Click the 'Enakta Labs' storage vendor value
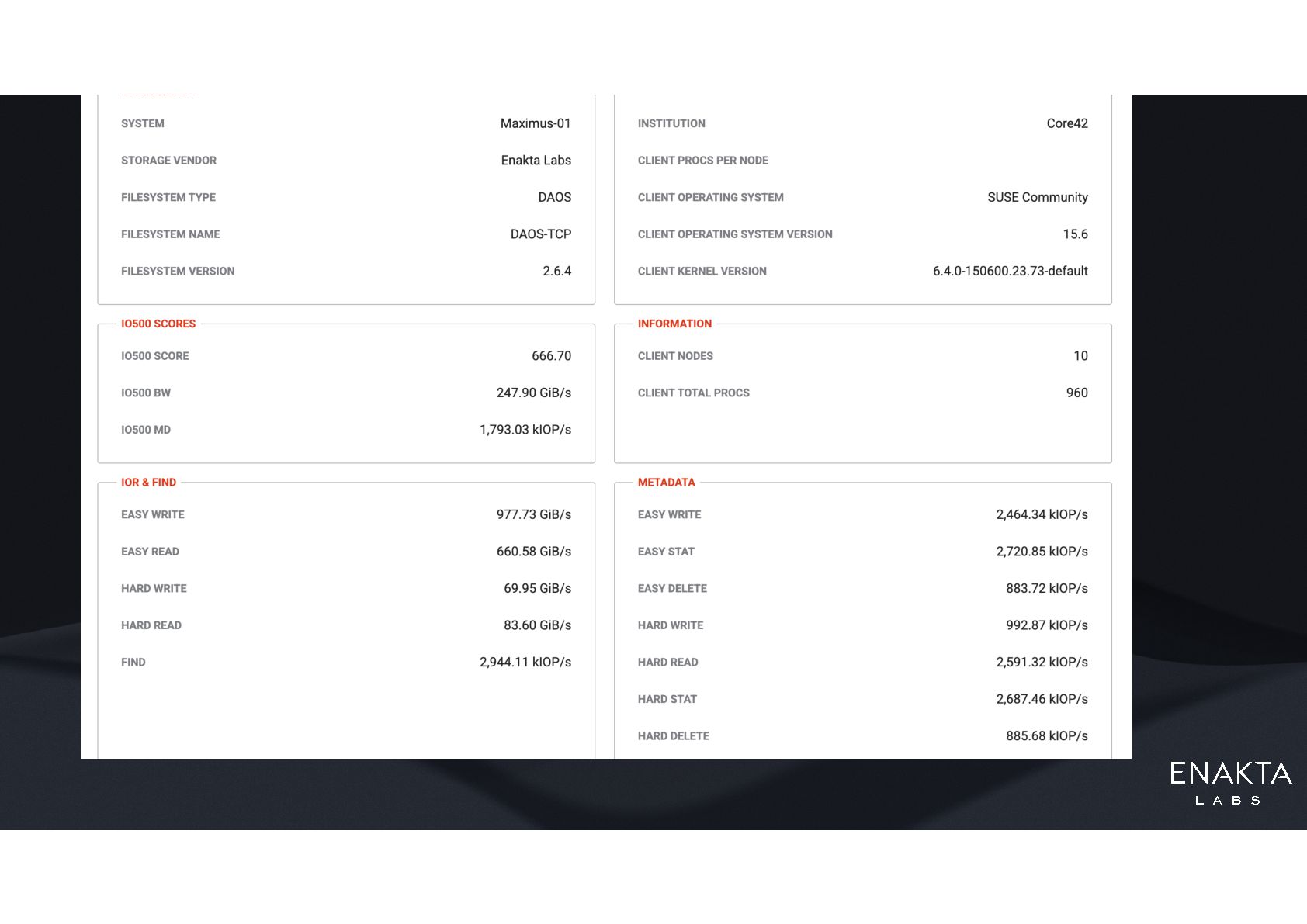Screen dimensions: 1307x924 point(536,161)
